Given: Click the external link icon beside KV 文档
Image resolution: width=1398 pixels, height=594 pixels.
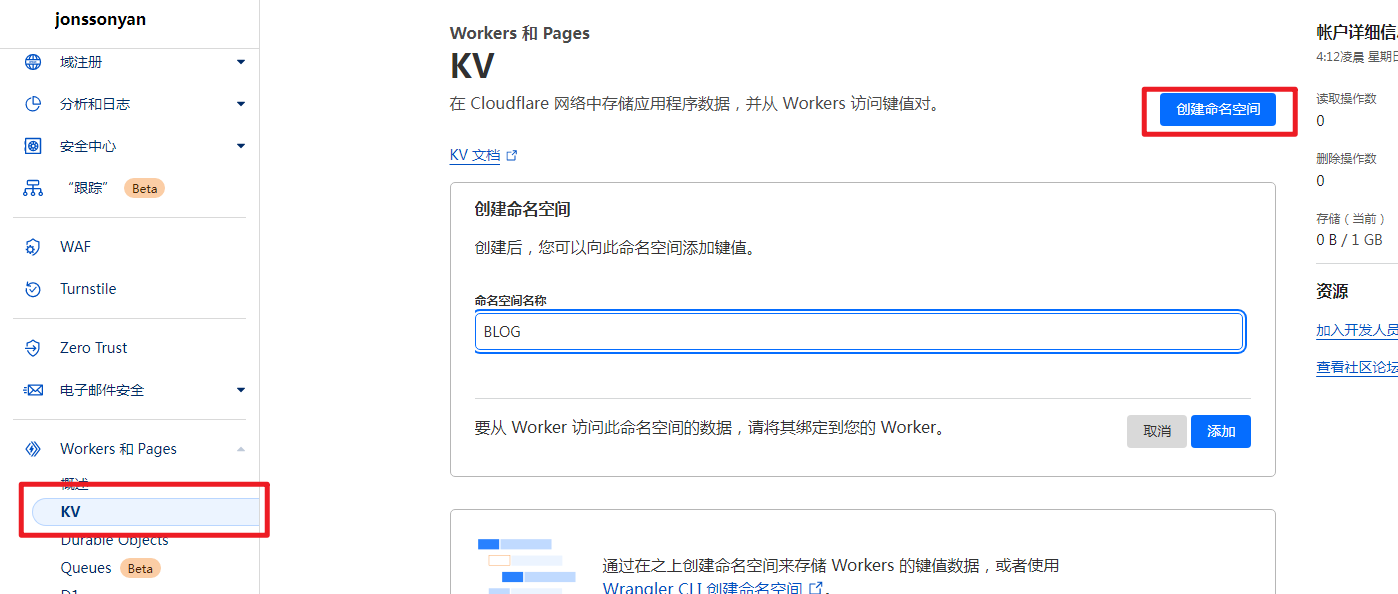Looking at the screenshot, I should coord(512,156).
